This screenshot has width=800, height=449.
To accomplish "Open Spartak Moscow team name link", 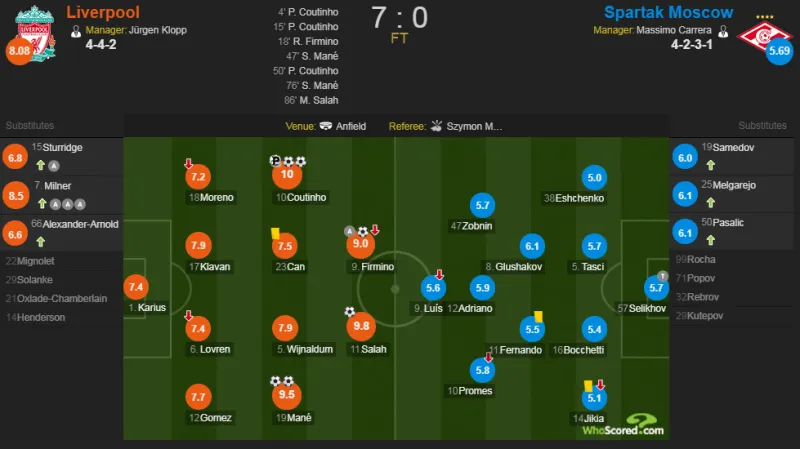I will click(x=668, y=12).
